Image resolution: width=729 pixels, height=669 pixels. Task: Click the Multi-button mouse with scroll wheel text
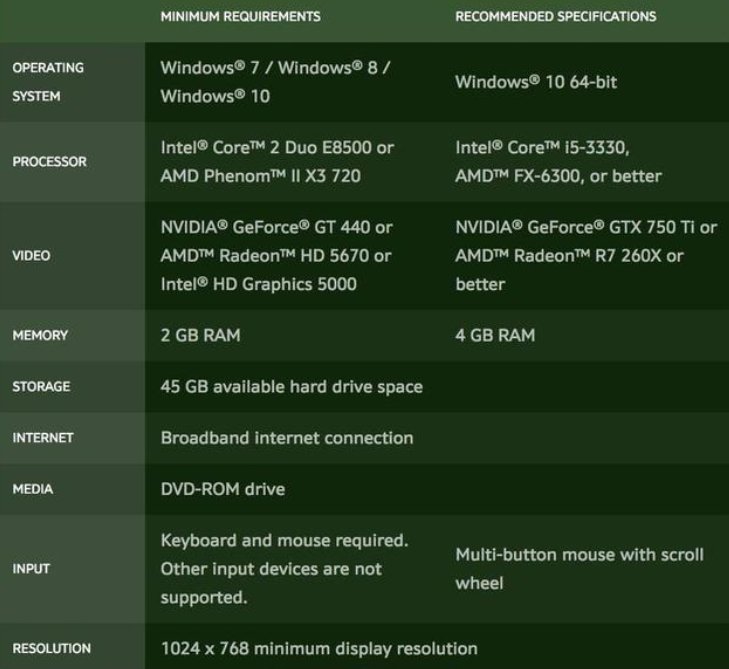(579, 568)
